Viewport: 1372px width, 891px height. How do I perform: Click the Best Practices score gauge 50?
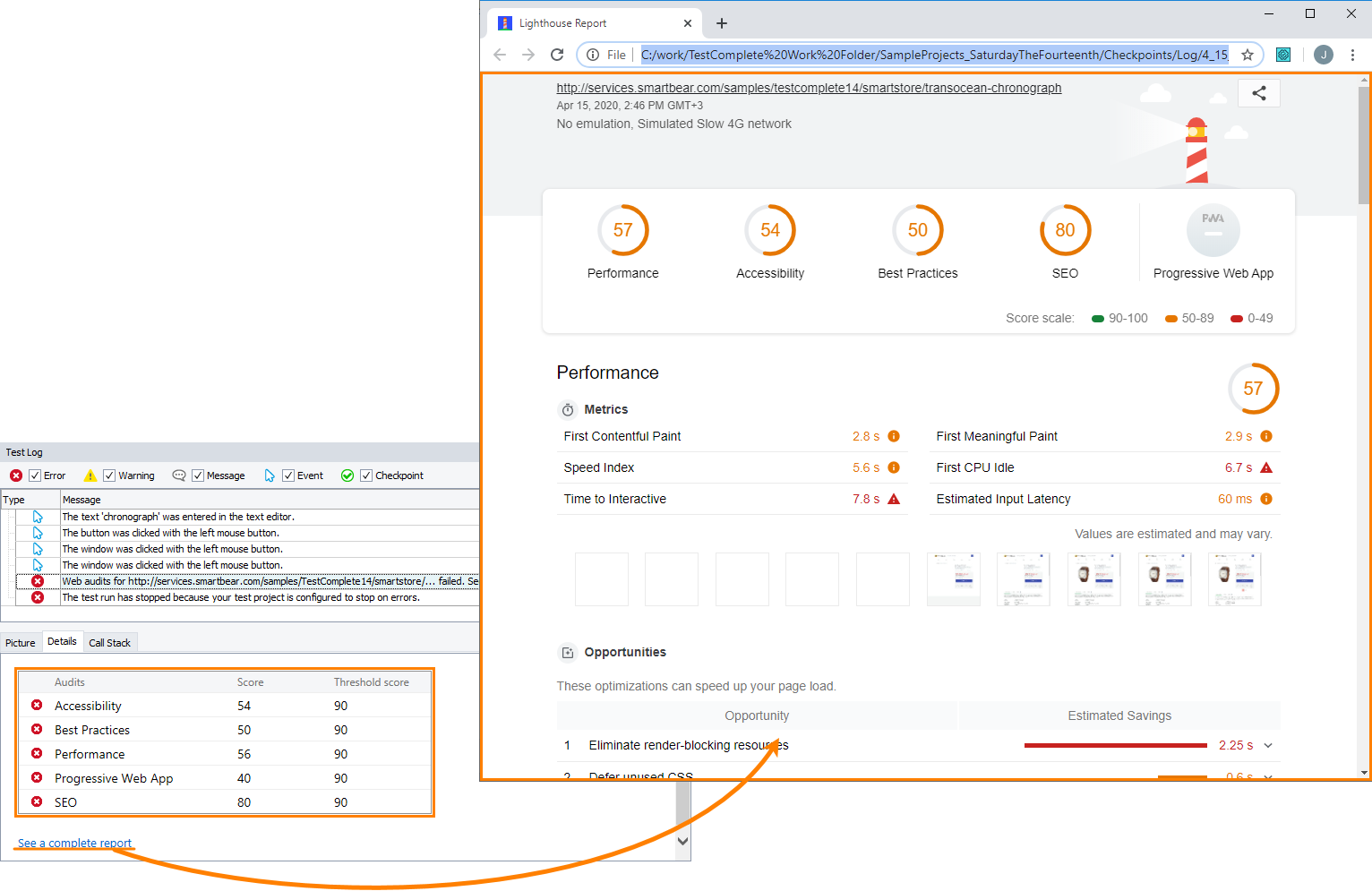click(x=918, y=230)
